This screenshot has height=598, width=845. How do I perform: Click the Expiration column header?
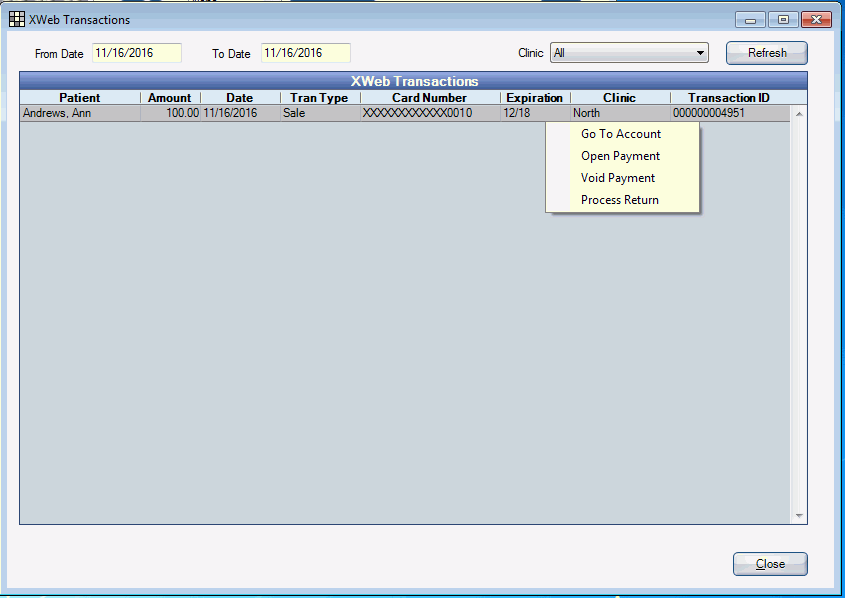[535, 98]
